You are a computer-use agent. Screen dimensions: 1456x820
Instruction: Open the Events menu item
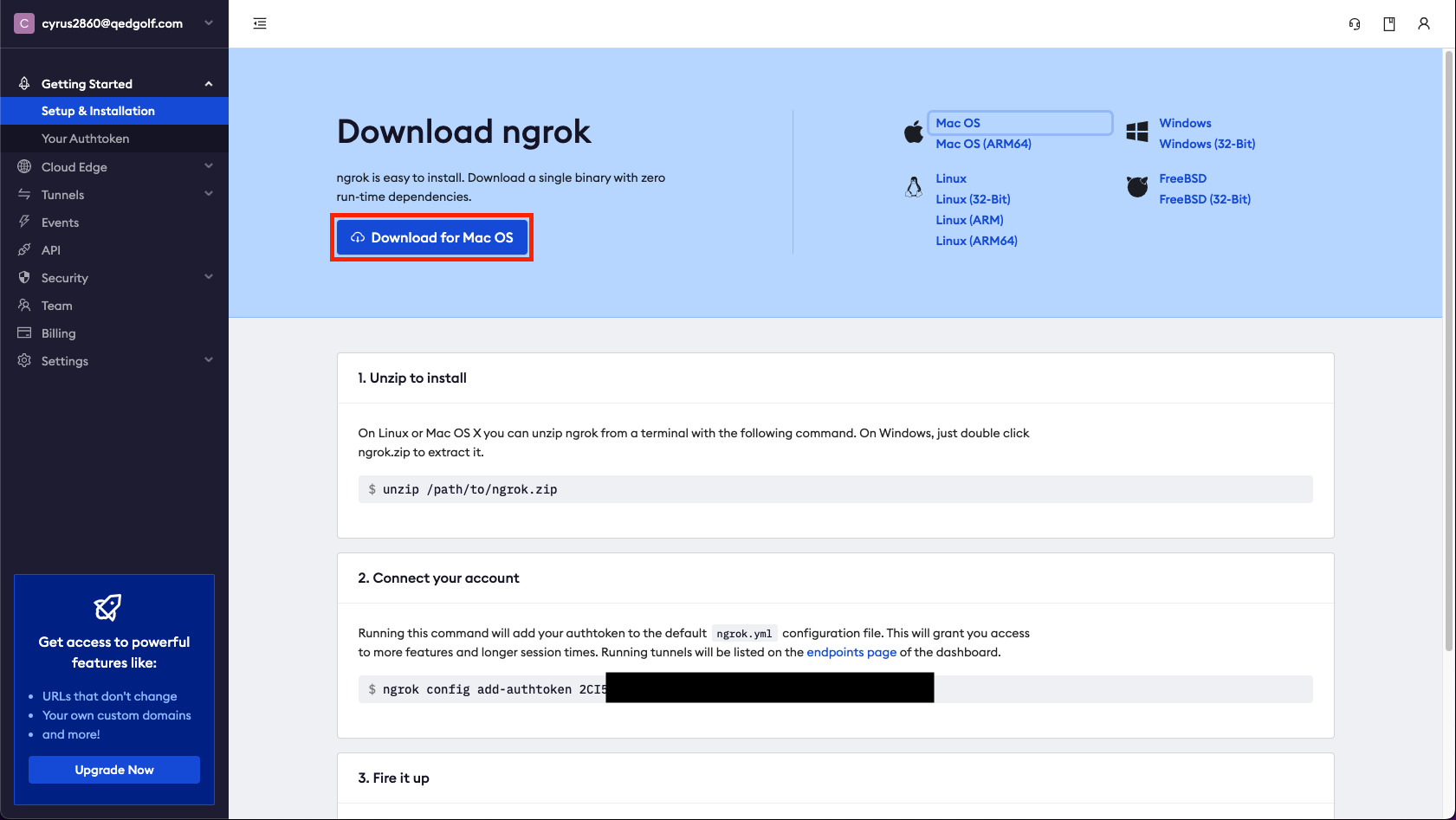click(60, 223)
